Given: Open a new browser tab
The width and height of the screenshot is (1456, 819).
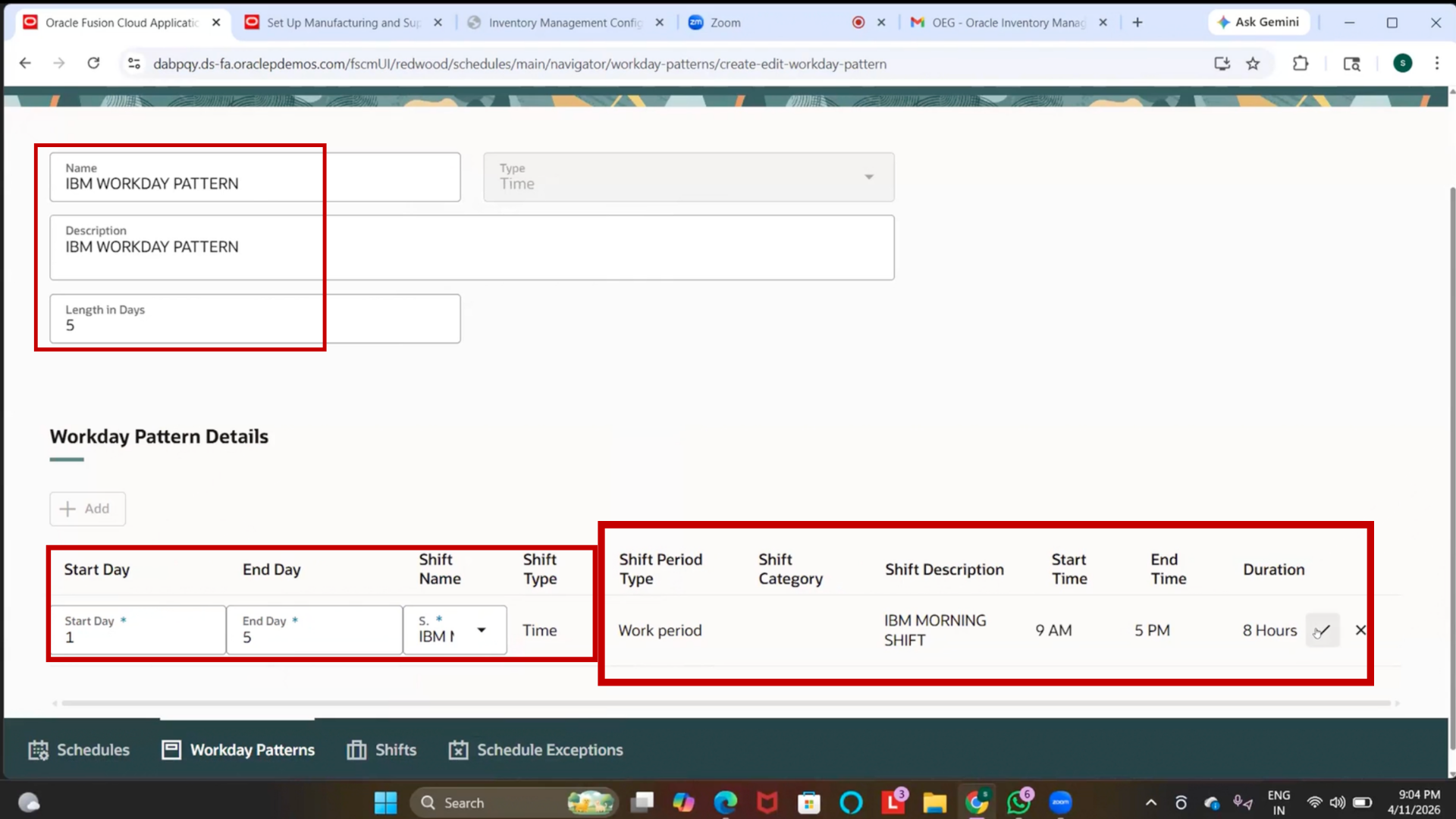Looking at the screenshot, I should pos(1137,23).
